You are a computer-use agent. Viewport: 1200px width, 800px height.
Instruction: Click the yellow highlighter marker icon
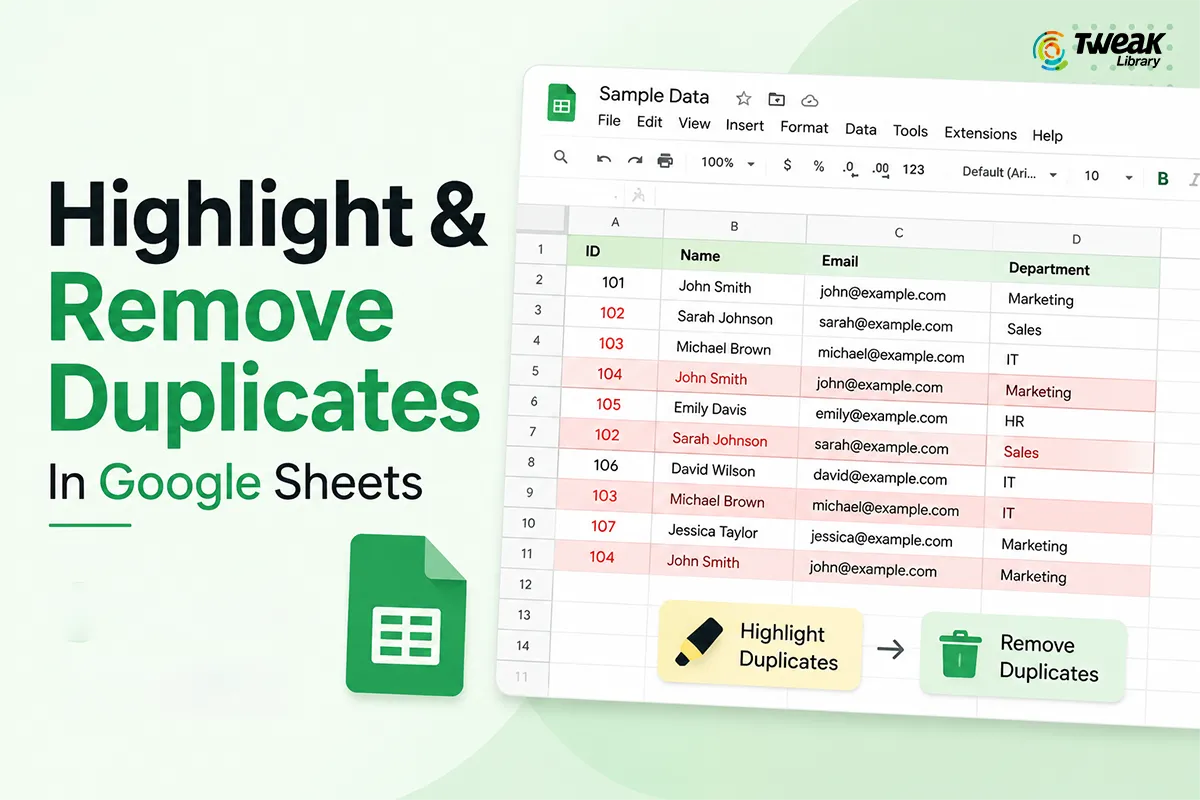point(699,642)
